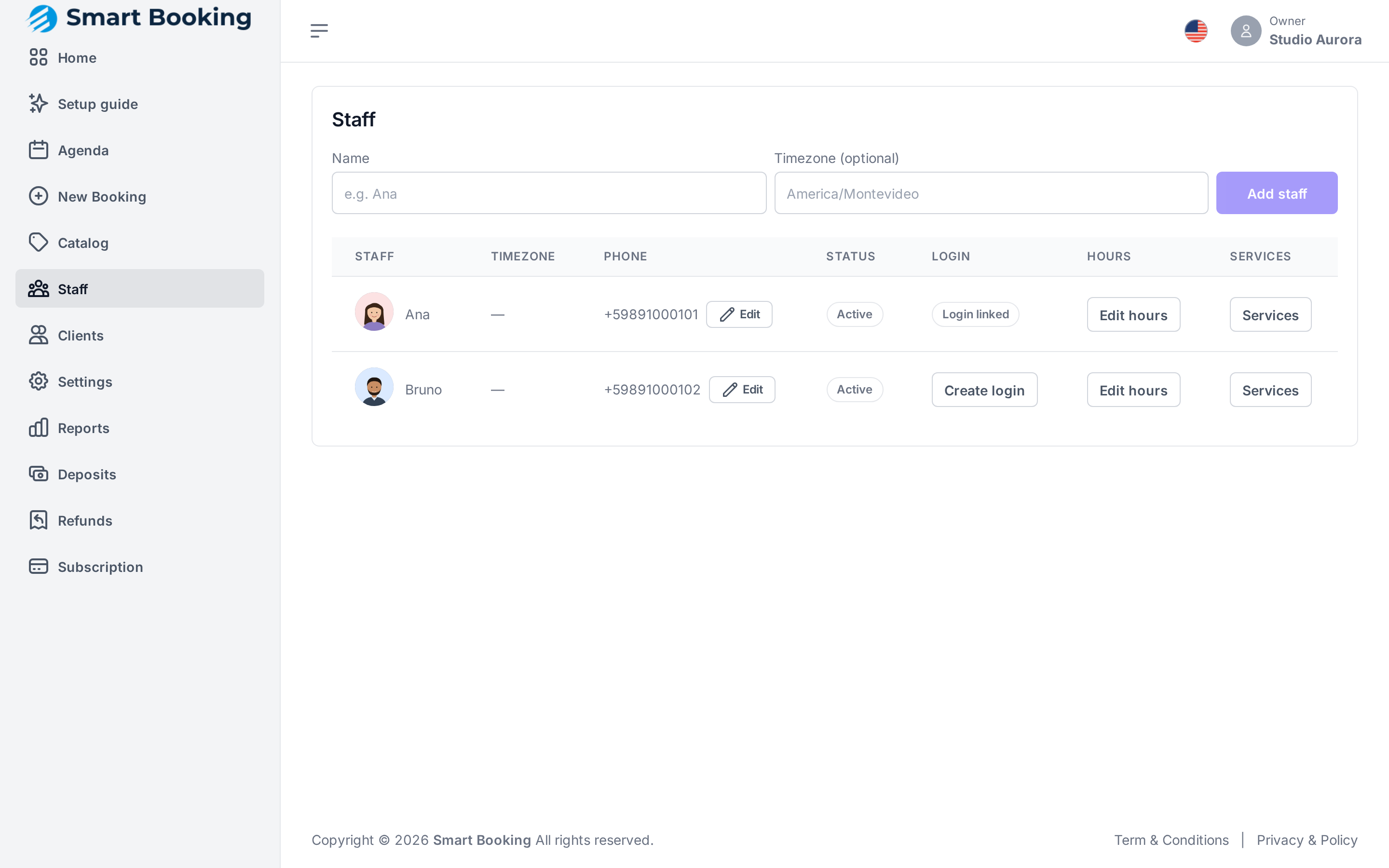Click Bruno's avatar picture
Viewport: 1389px width, 868px height.
[374, 387]
